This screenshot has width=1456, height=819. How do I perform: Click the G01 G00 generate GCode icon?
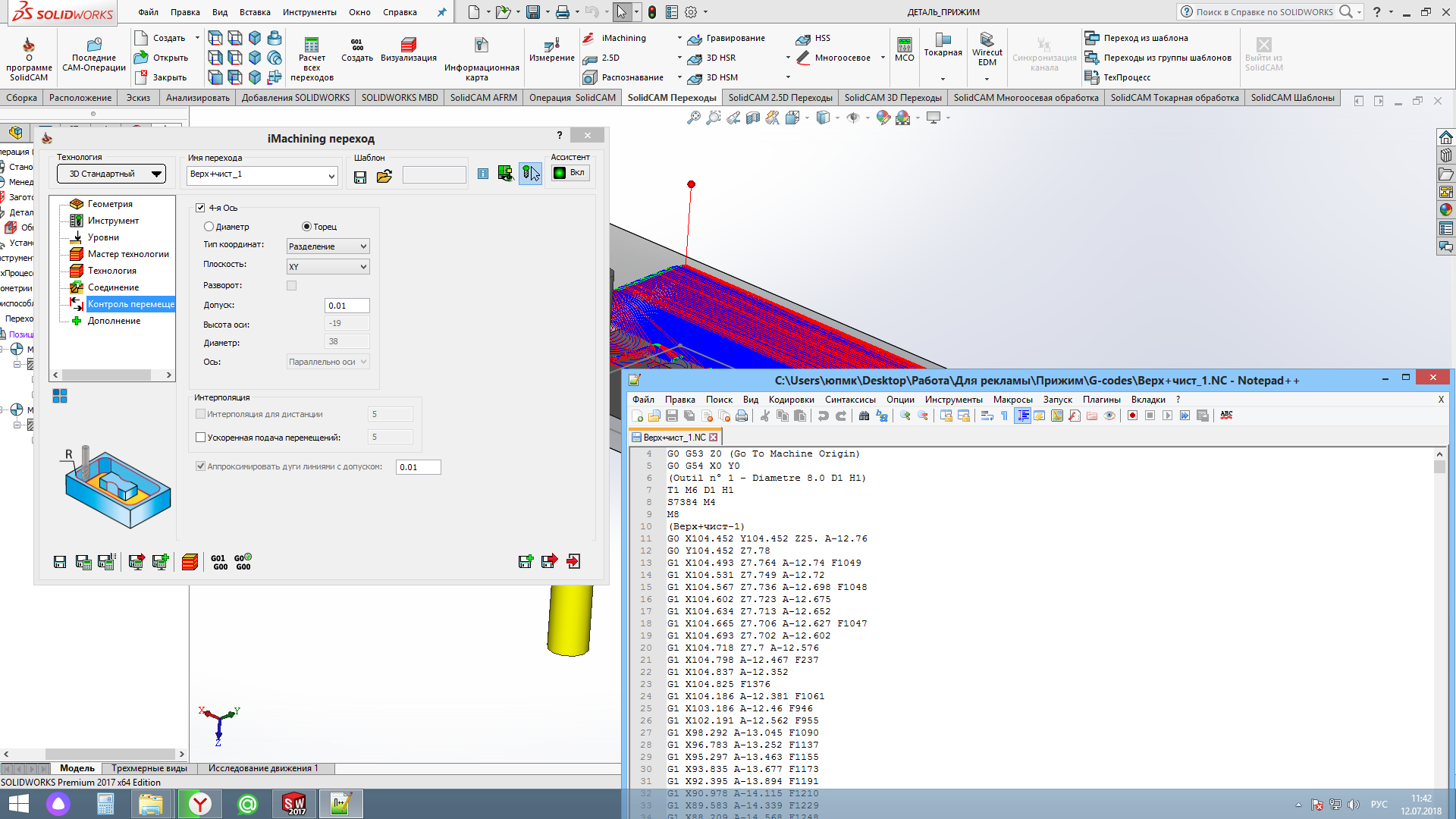(219, 562)
